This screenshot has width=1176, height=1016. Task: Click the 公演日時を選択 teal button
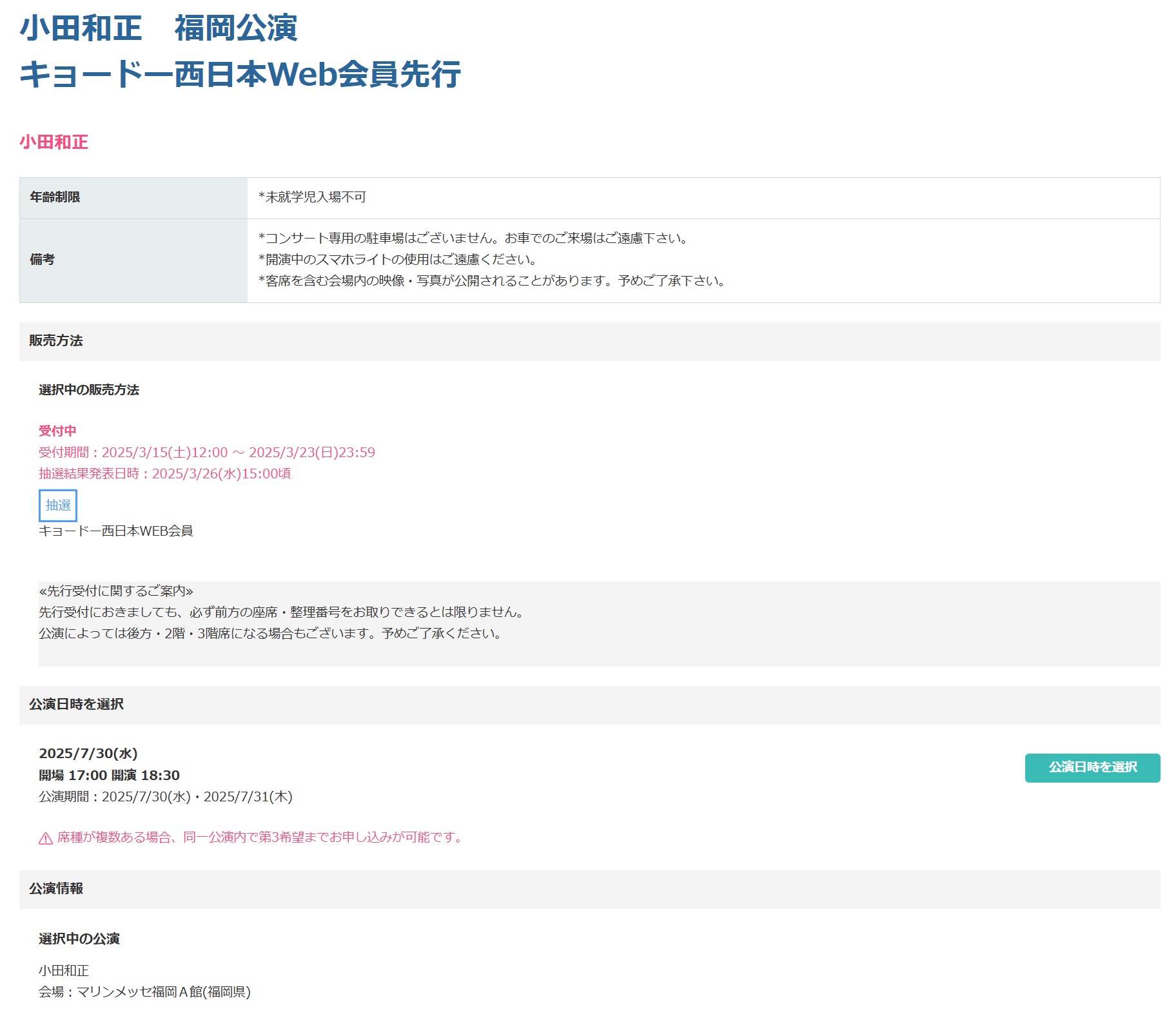pos(1092,768)
